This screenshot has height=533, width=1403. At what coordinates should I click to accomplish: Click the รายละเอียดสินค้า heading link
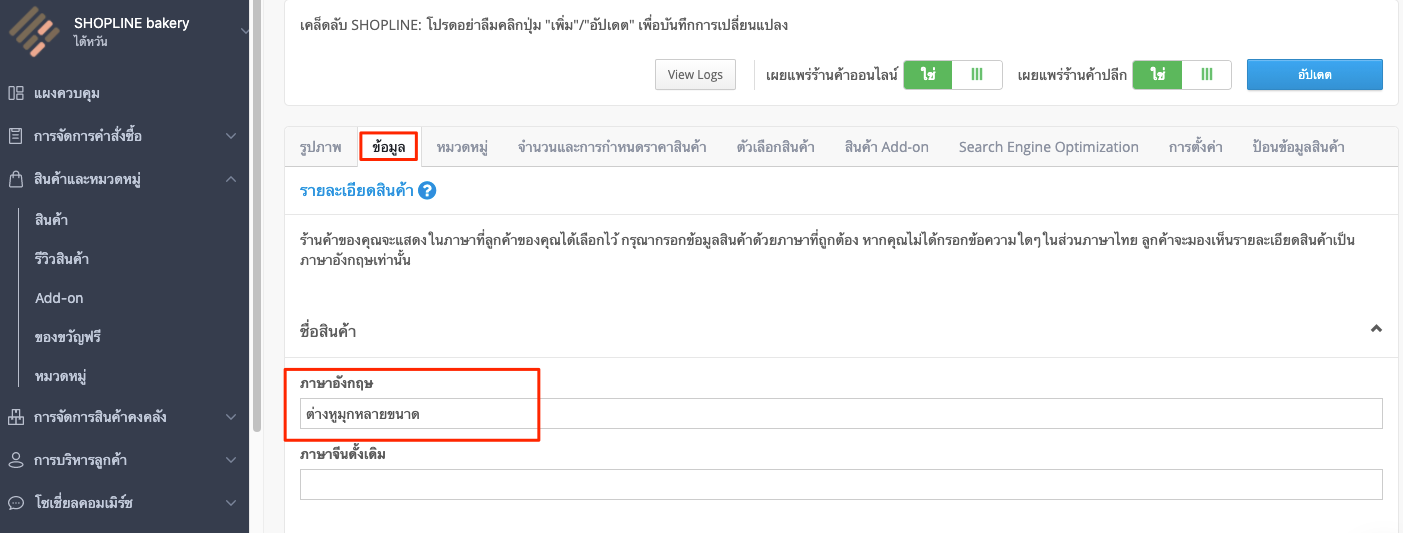point(357,190)
